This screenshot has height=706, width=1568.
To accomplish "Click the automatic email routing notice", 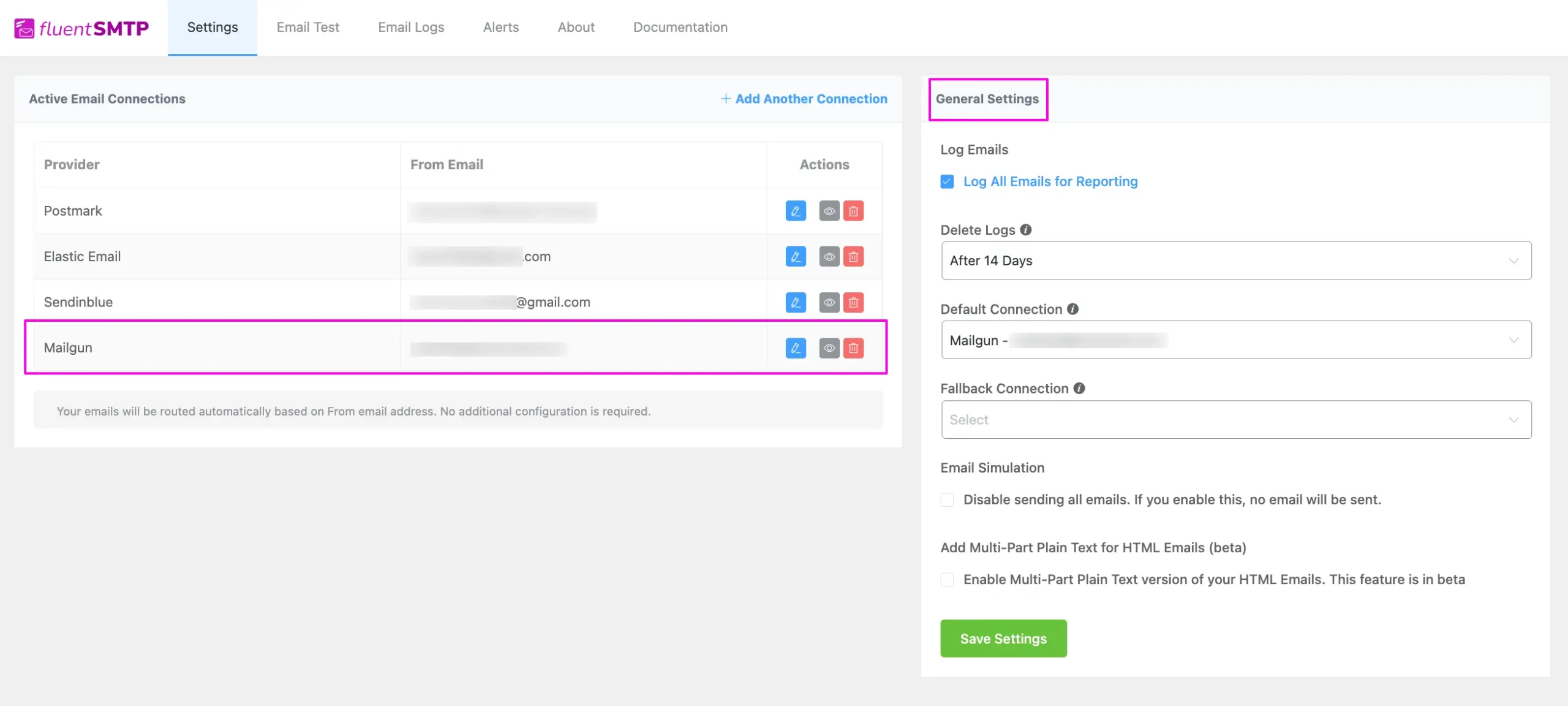I will (x=458, y=411).
